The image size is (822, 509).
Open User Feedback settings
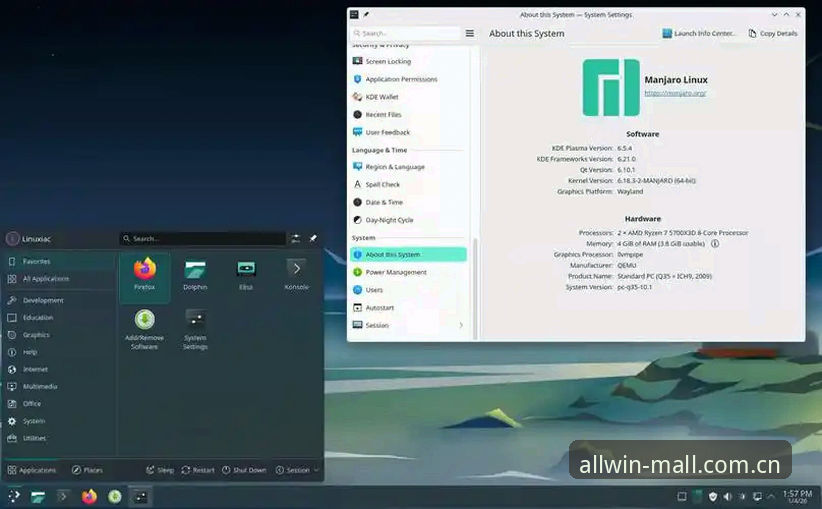408,132
